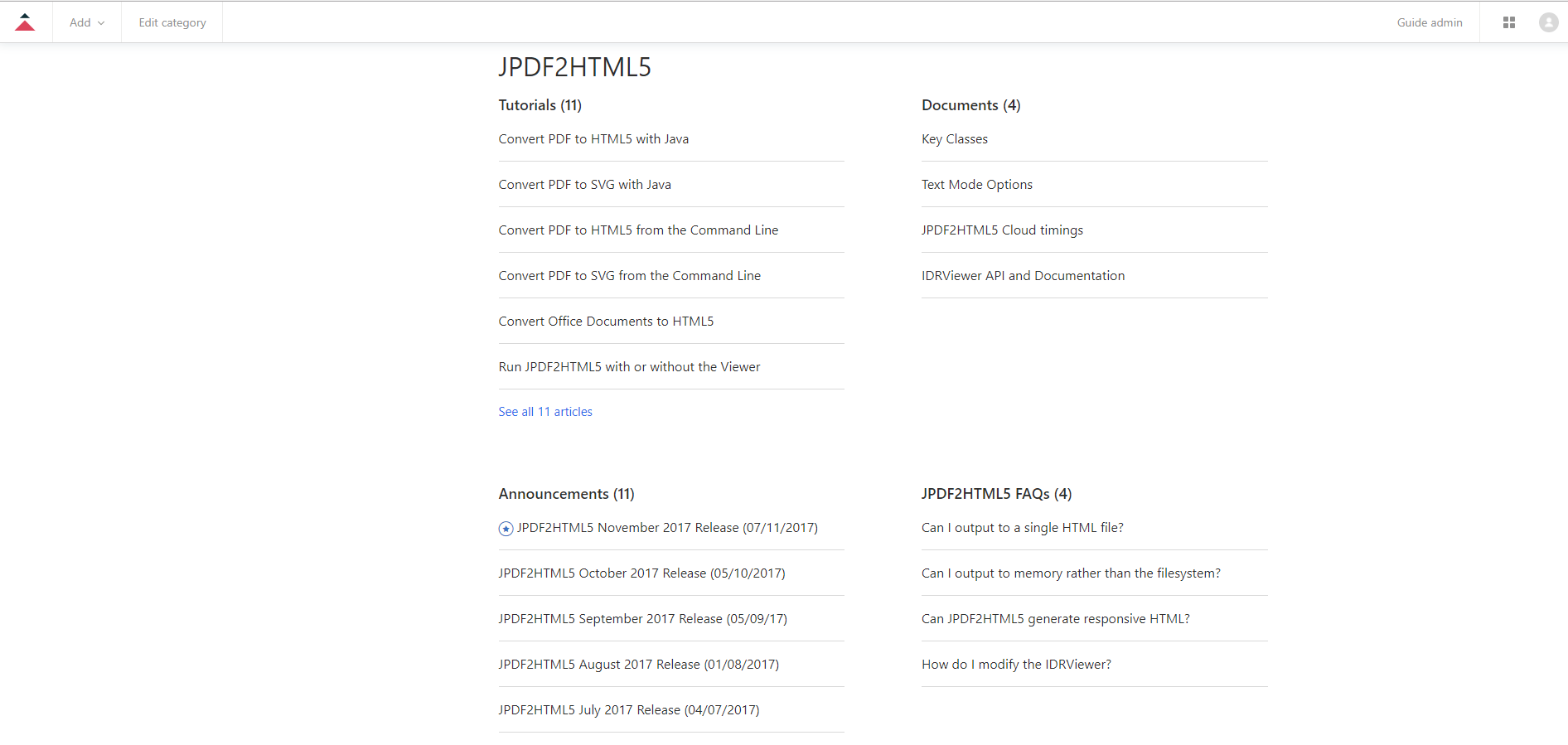The width and height of the screenshot is (1568, 745).
Task: Click the red triangle logo icon
Action: (25, 22)
